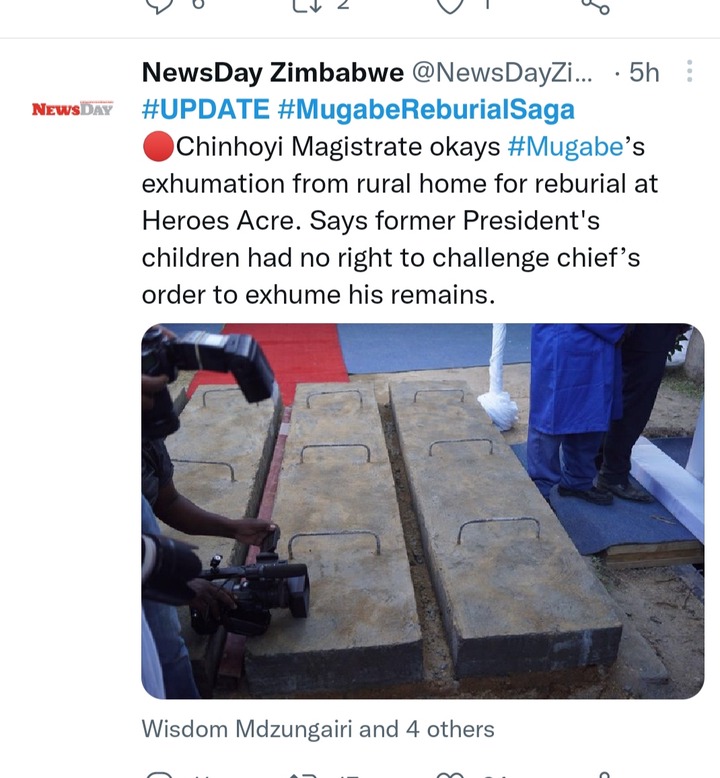Retweet the NewsDay Mugabe tweet
This screenshot has width=720, height=778.
[x=302, y=775]
